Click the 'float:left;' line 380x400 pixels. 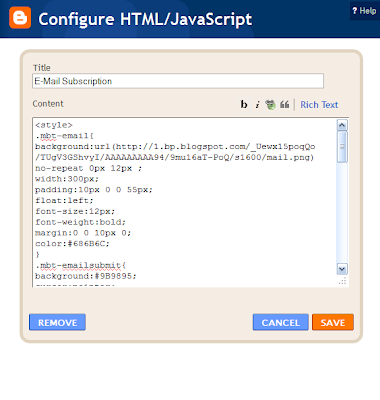click(64, 201)
